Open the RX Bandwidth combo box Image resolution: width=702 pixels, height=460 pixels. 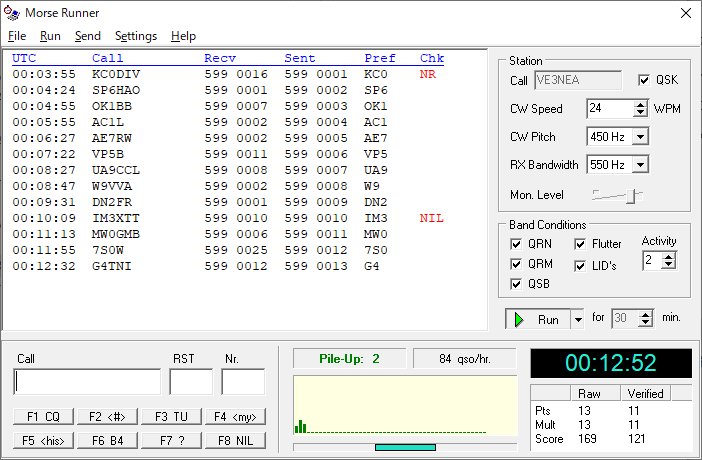coord(640,165)
